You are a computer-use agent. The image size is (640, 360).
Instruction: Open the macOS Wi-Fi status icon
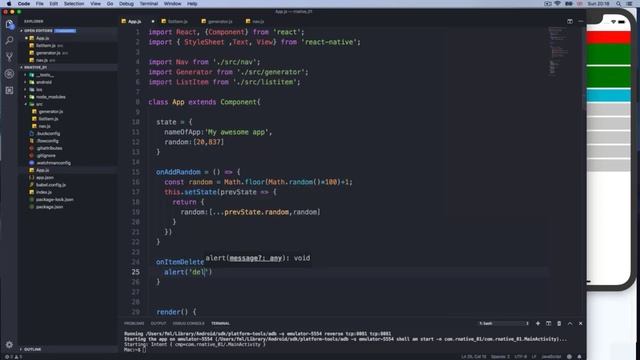pos(558,4)
